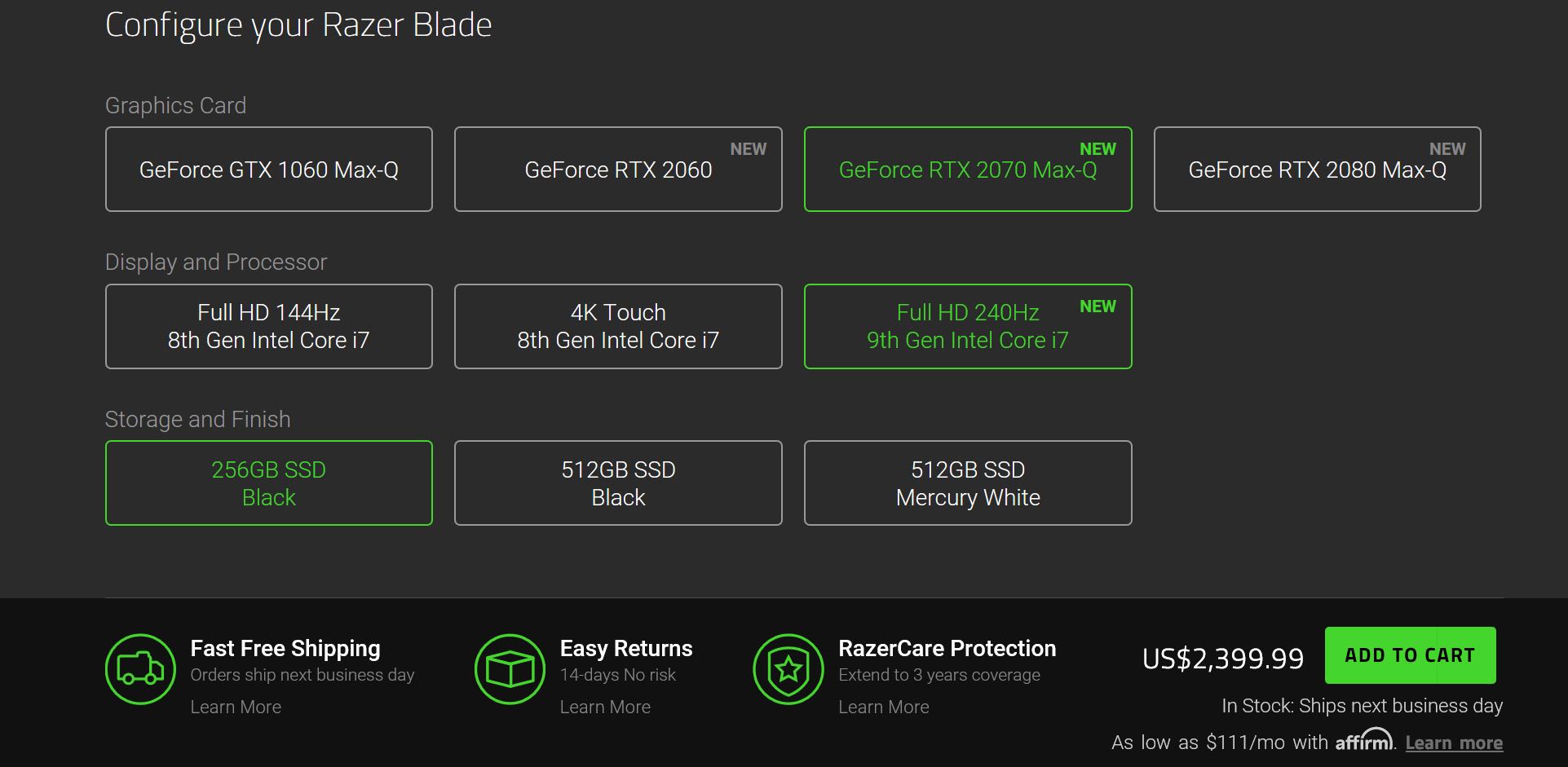The height and width of the screenshot is (767, 1568).
Task: Choose the 4K Touch display option
Action: point(618,326)
